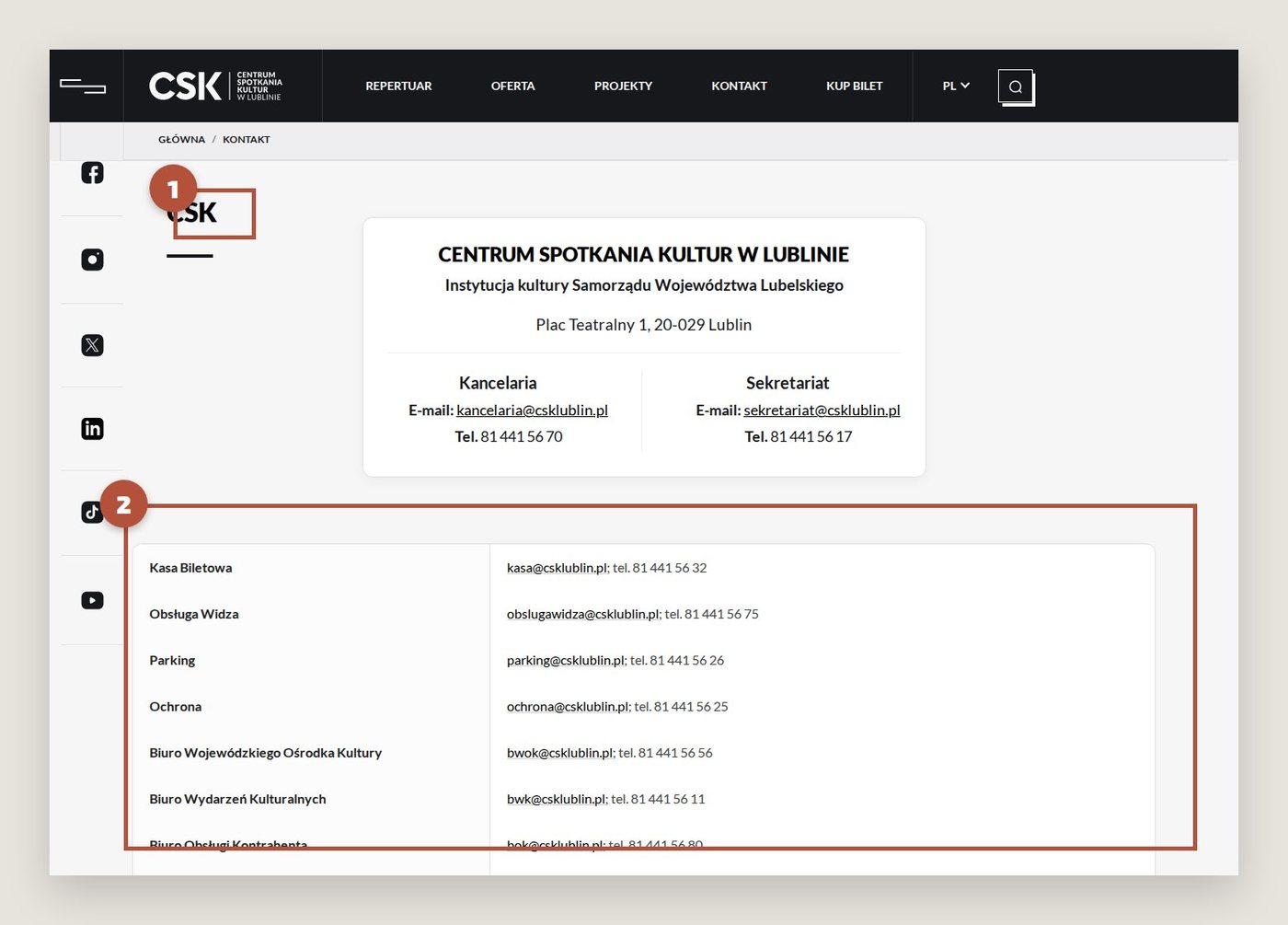Click sekretariat@csklublin.pl email link
The width and height of the screenshot is (1288, 925).
point(822,410)
